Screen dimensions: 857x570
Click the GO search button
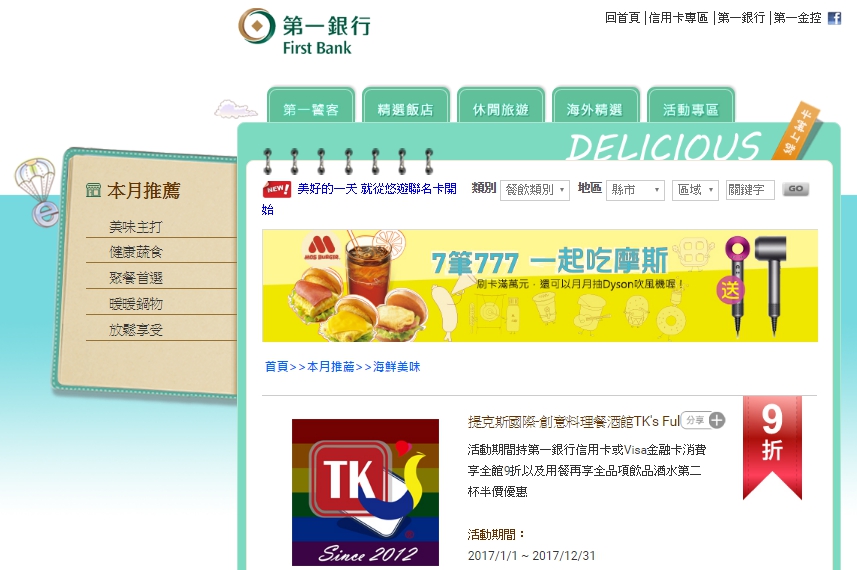(795, 189)
